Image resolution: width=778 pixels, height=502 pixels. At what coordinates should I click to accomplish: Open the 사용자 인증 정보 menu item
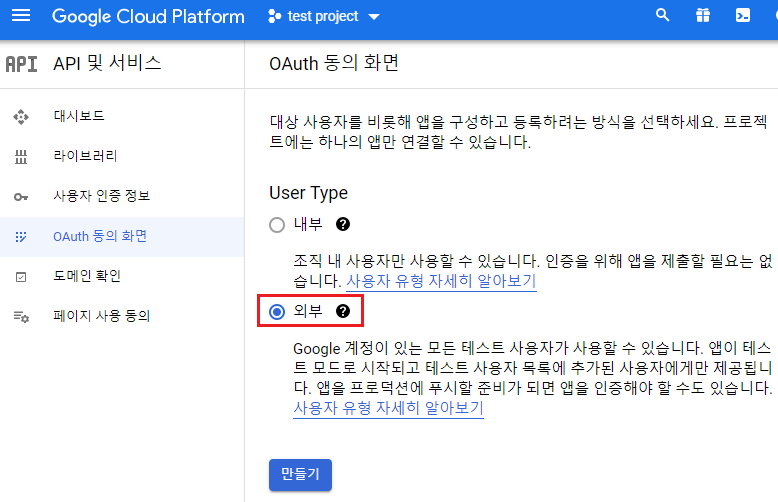[x=122, y=196]
